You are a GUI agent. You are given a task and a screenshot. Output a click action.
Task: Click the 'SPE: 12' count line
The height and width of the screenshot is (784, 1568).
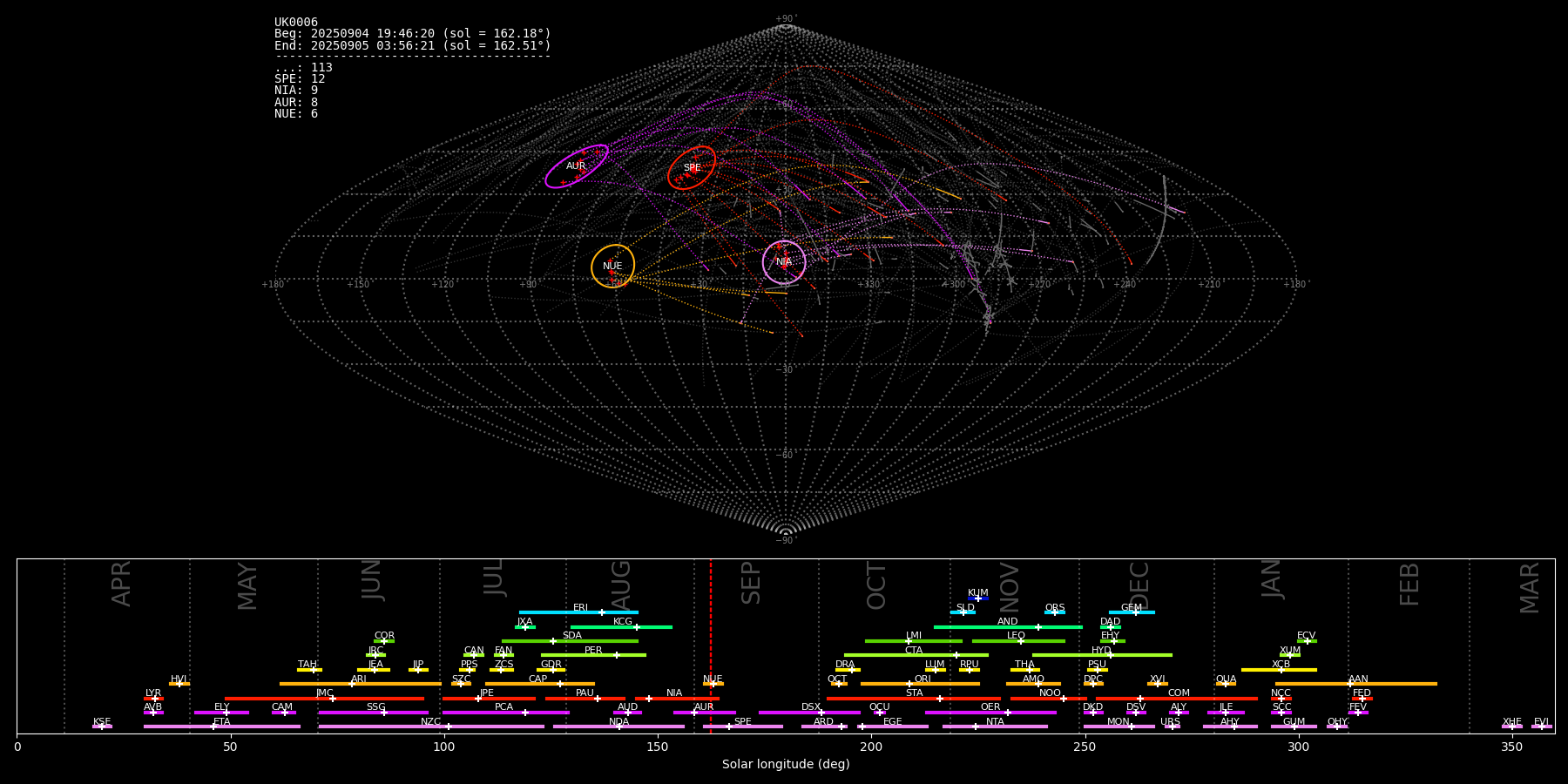coord(300,79)
